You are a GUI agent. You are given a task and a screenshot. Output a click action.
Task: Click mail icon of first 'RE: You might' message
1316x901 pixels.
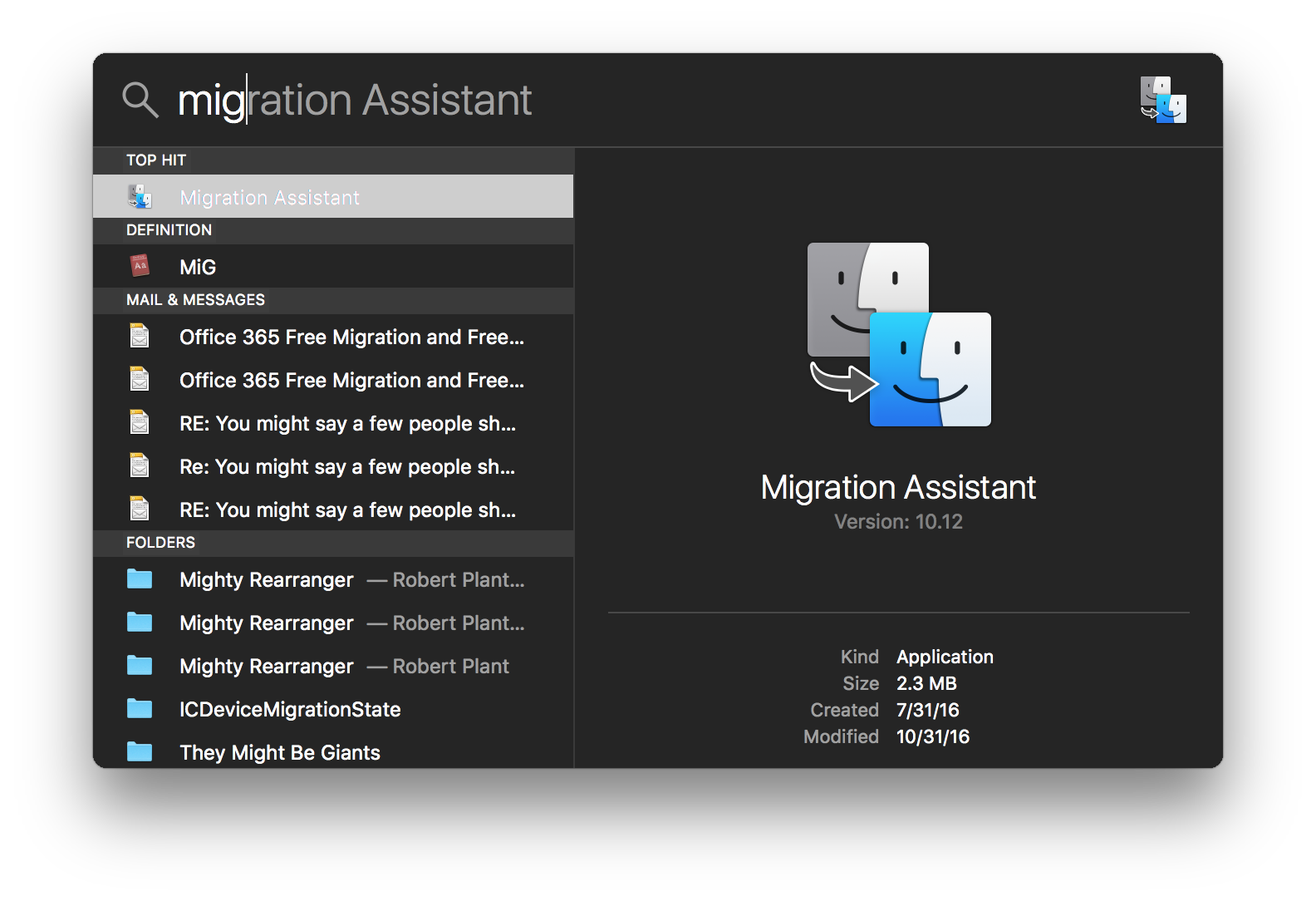(140, 422)
